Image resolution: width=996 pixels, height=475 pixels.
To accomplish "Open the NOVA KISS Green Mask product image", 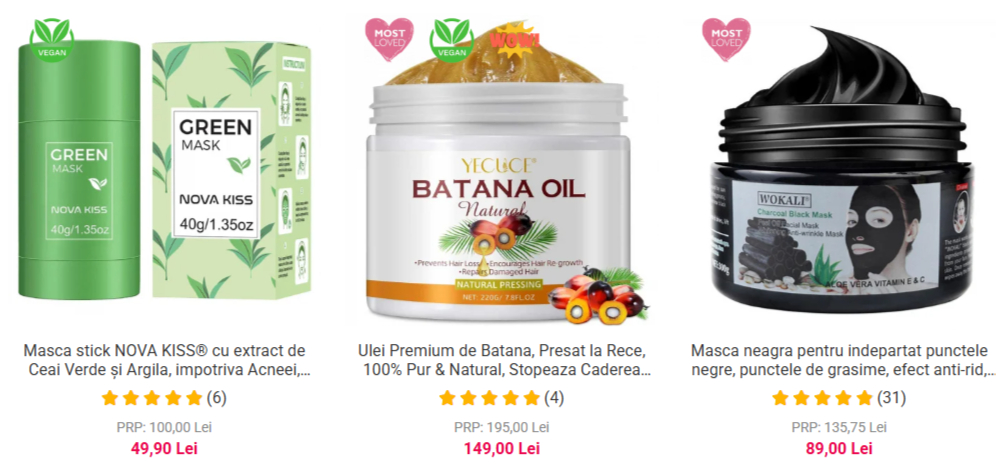I will click(x=165, y=169).
